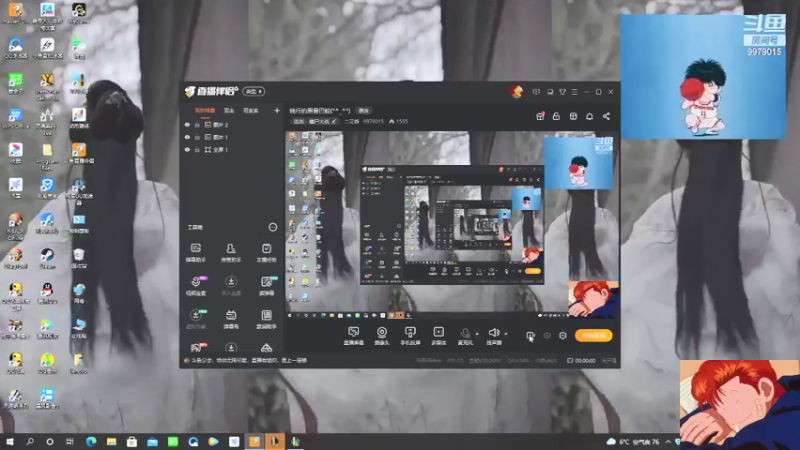Open notifications bell icon
Screen dimensions: 800x450
(x=589, y=116)
